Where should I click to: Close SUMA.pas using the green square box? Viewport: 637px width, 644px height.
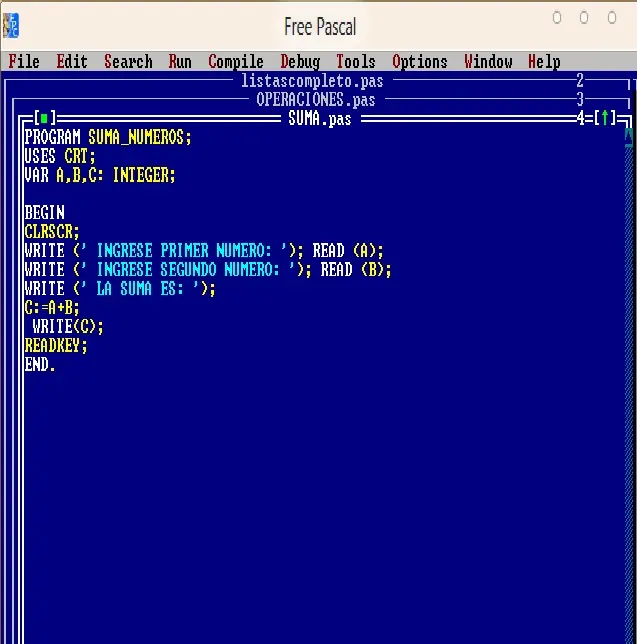pyautogui.click(x=44, y=119)
